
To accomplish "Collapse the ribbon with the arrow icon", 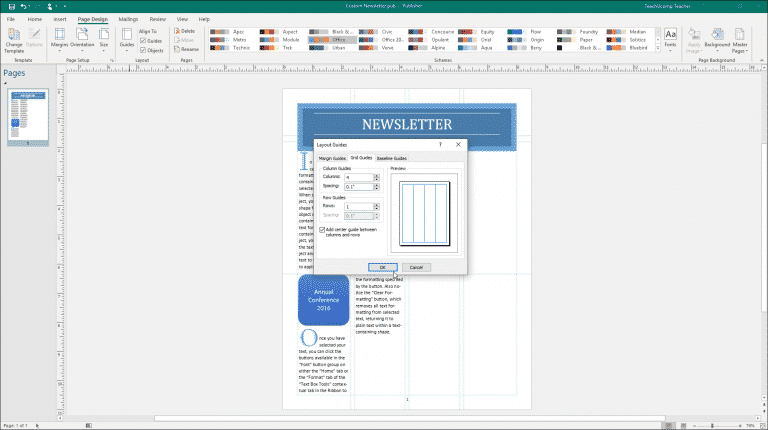I will (762, 60).
